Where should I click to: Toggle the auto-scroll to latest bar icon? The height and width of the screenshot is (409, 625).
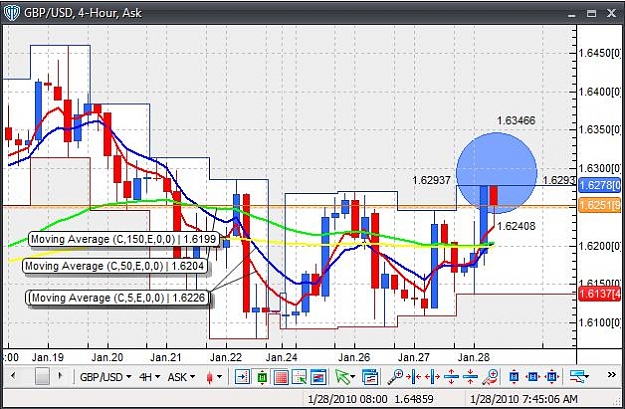(242, 376)
